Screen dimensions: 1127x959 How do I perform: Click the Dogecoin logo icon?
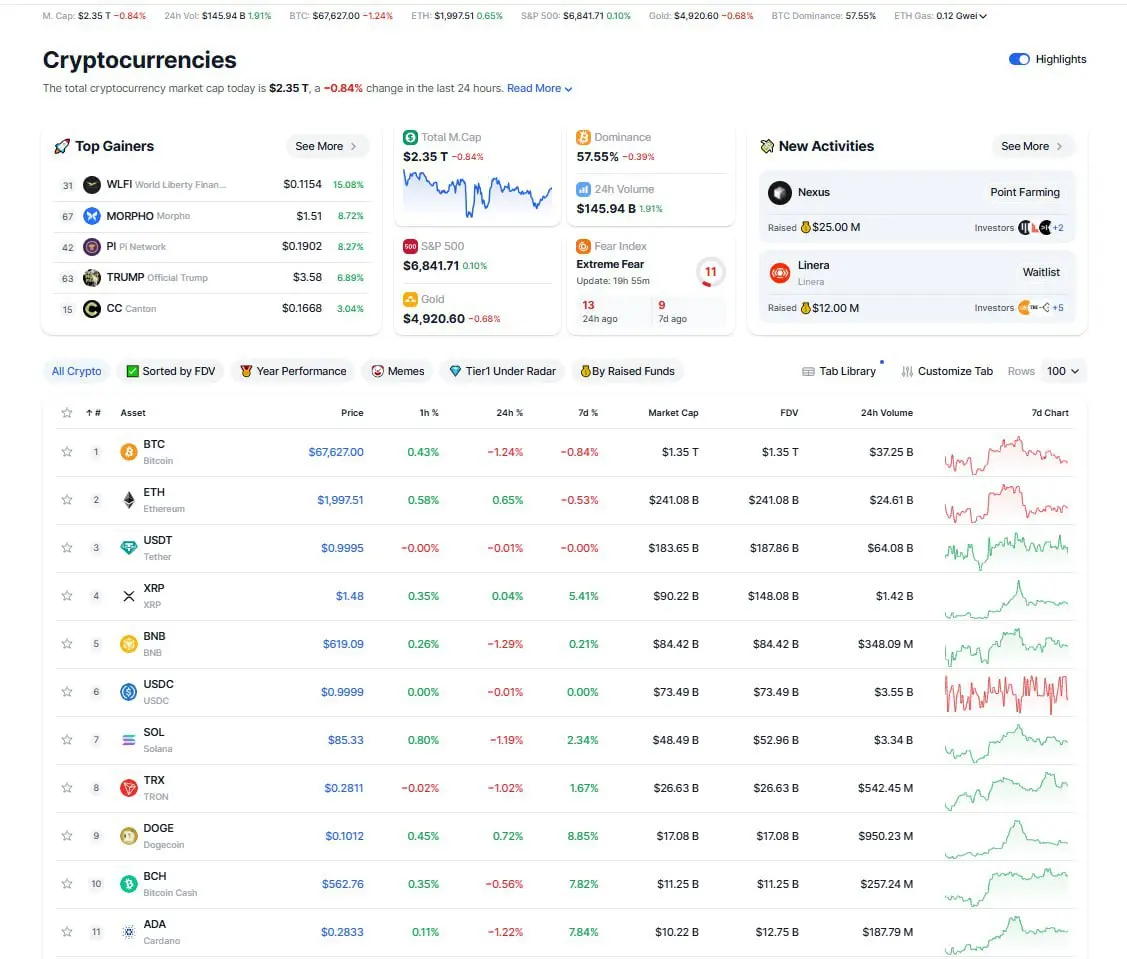tap(129, 835)
